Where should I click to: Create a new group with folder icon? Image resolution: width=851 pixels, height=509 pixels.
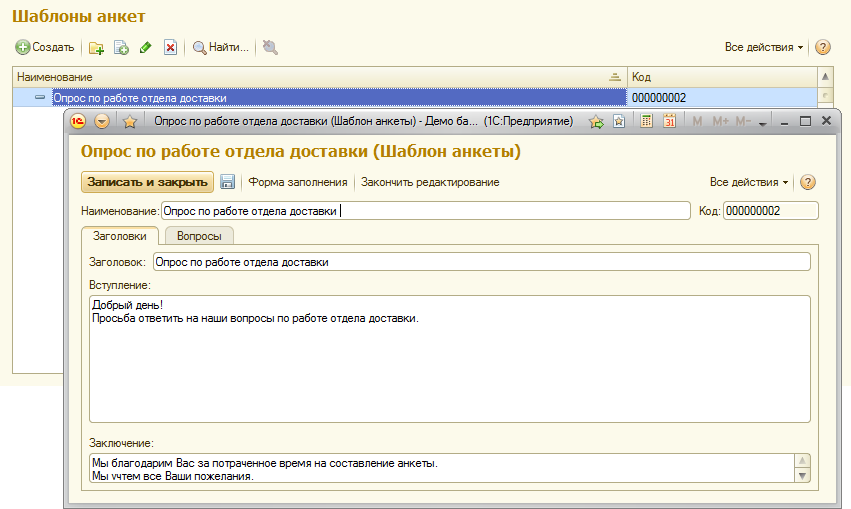[96, 47]
